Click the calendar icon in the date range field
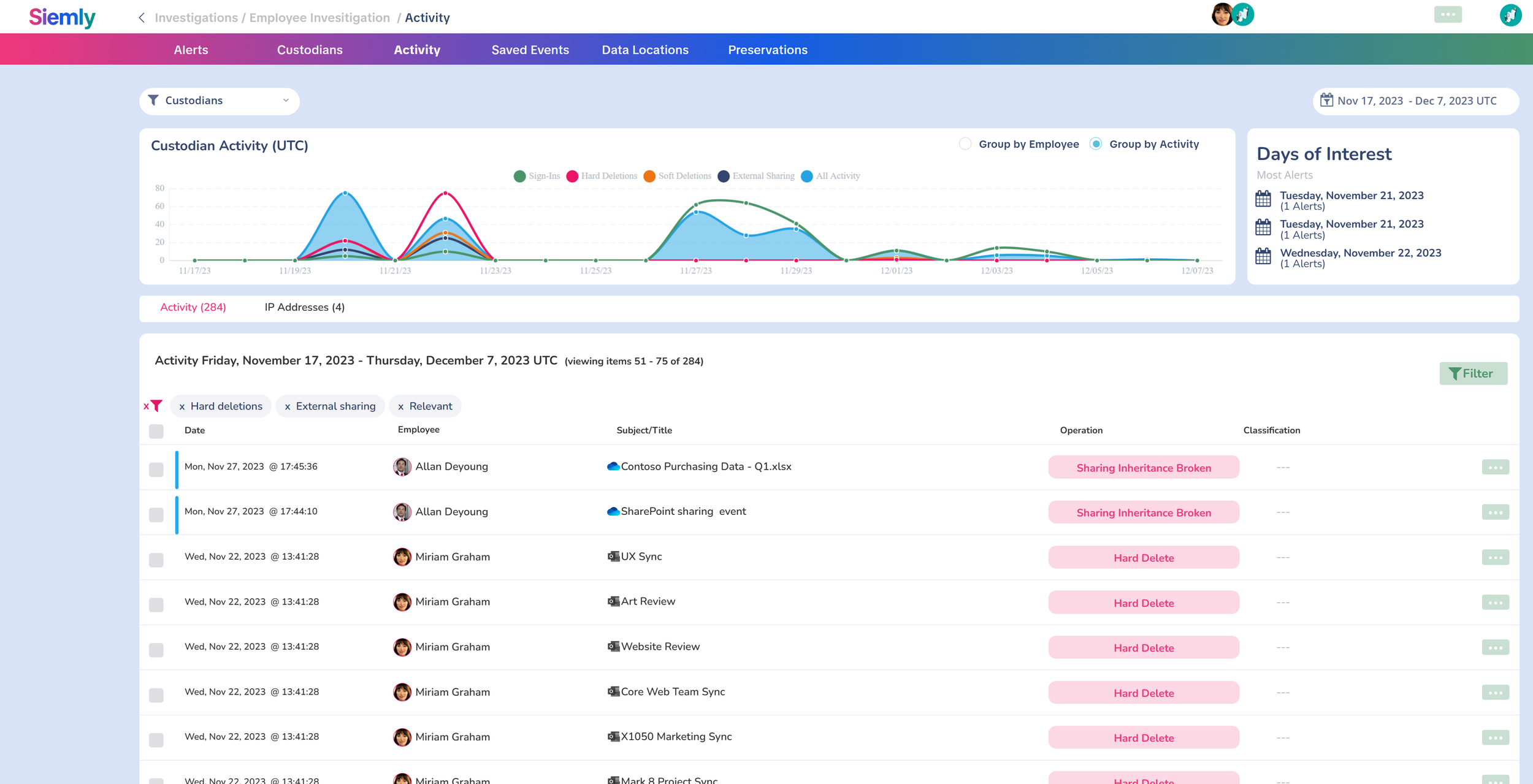 (1326, 101)
